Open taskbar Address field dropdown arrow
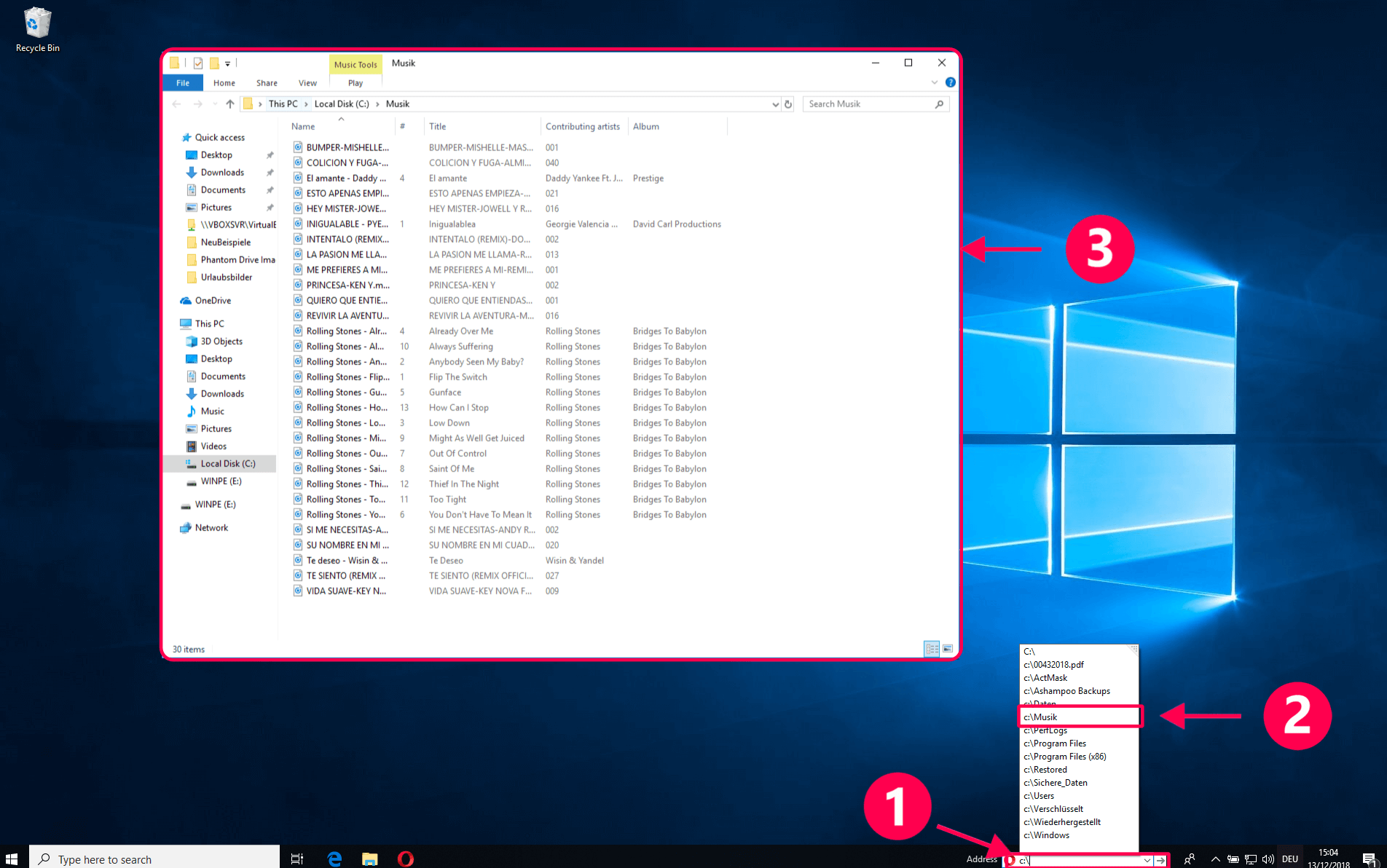1387x868 pixels. coord(1147,861)
